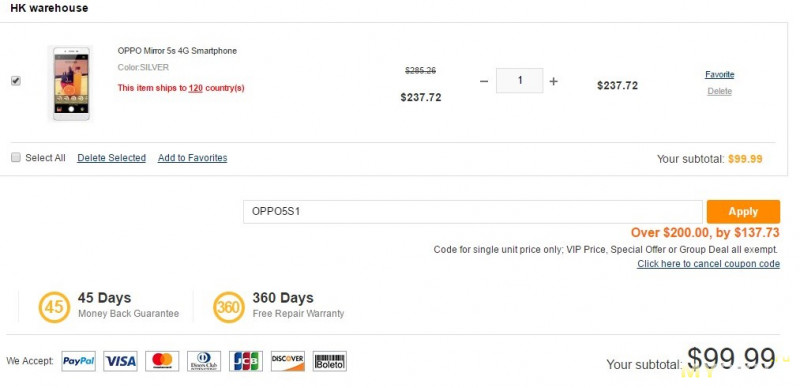800x388 pixels.
Task: Click the PayPal payment icon
Action: (79, 361)
